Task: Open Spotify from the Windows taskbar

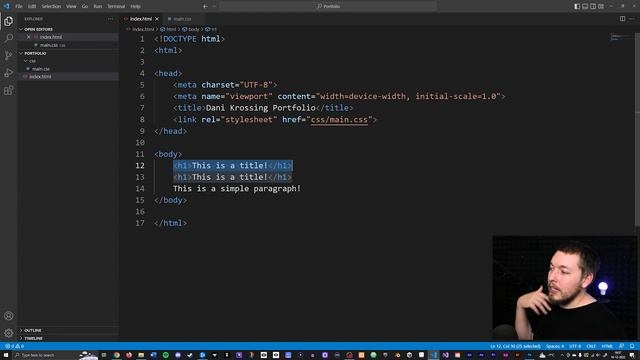Action: [166, 355]
